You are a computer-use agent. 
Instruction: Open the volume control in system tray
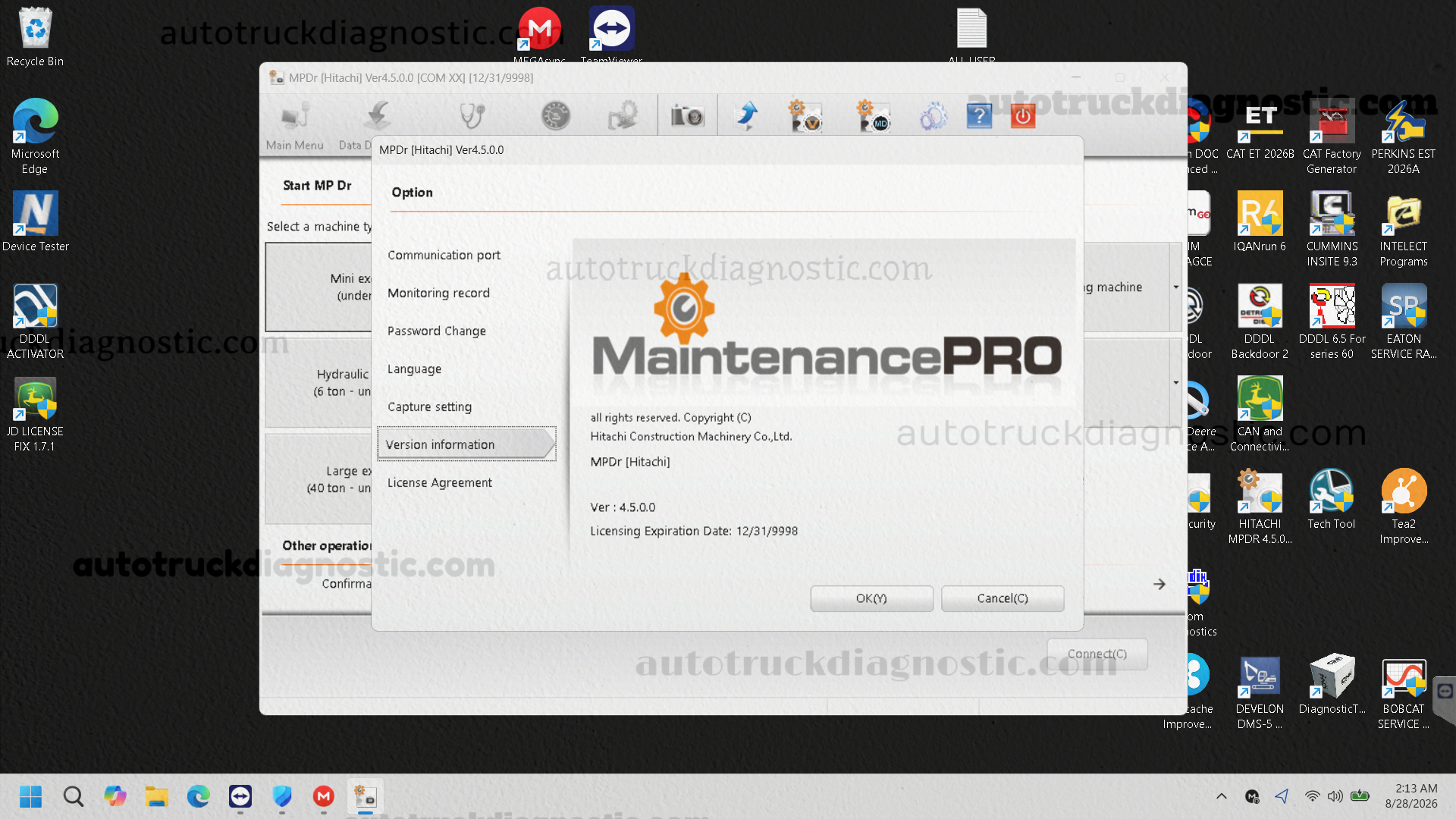(1335, 796)
